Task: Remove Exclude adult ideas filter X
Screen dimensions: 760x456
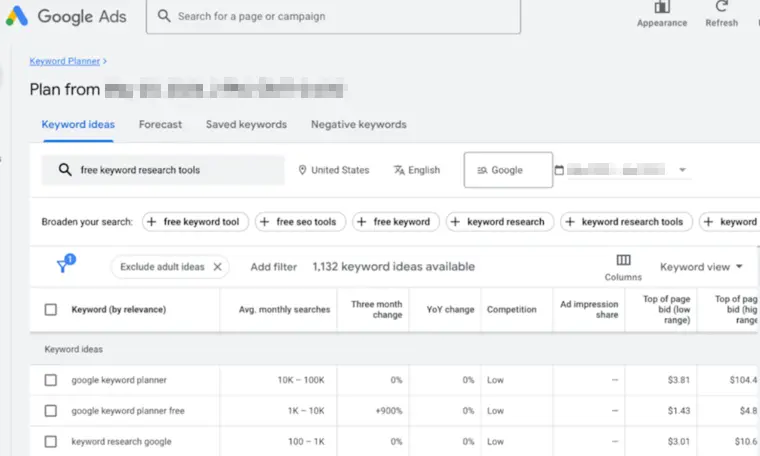Action: coord(218,267)
